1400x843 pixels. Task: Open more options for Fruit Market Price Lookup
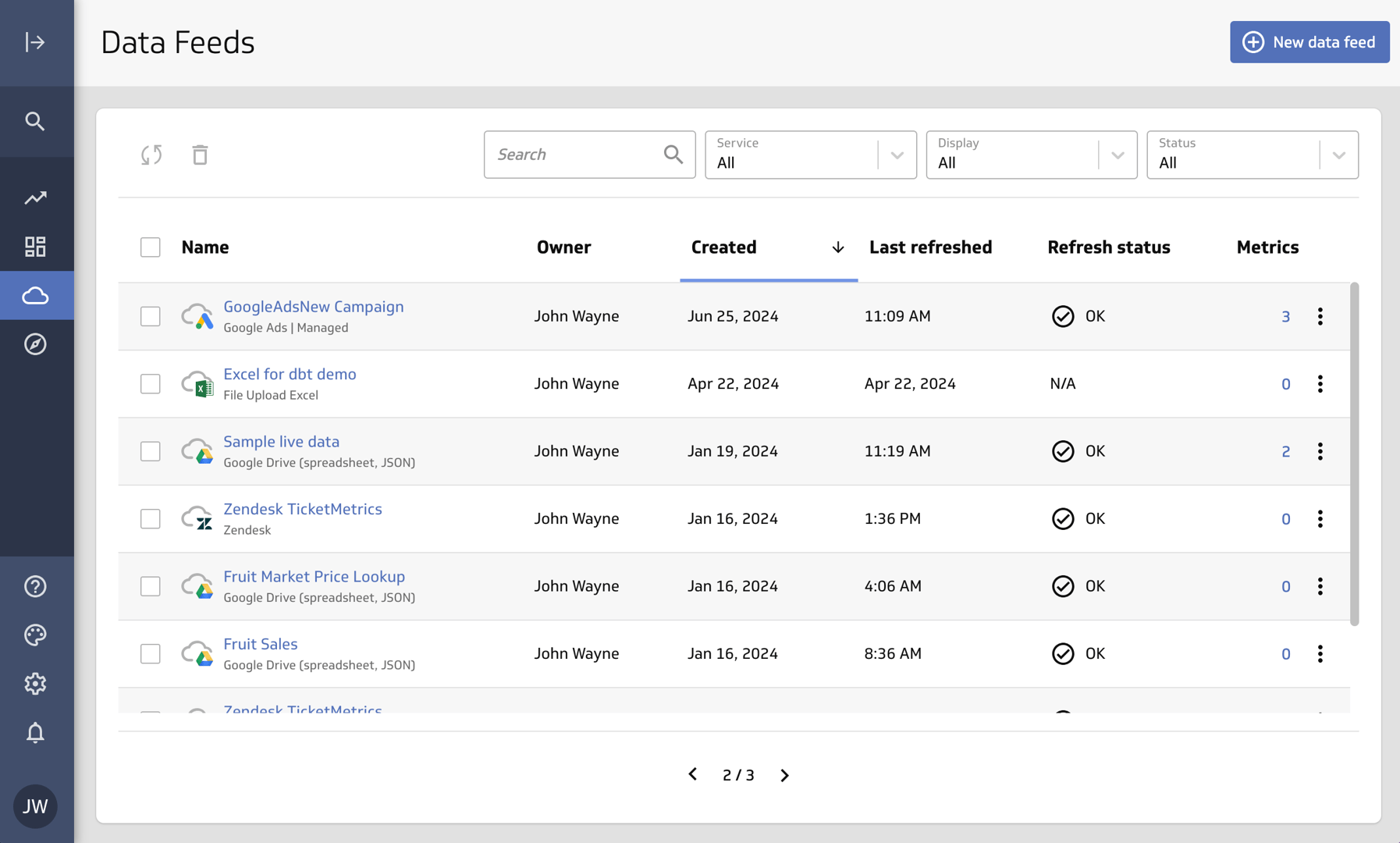(1320, 586)
